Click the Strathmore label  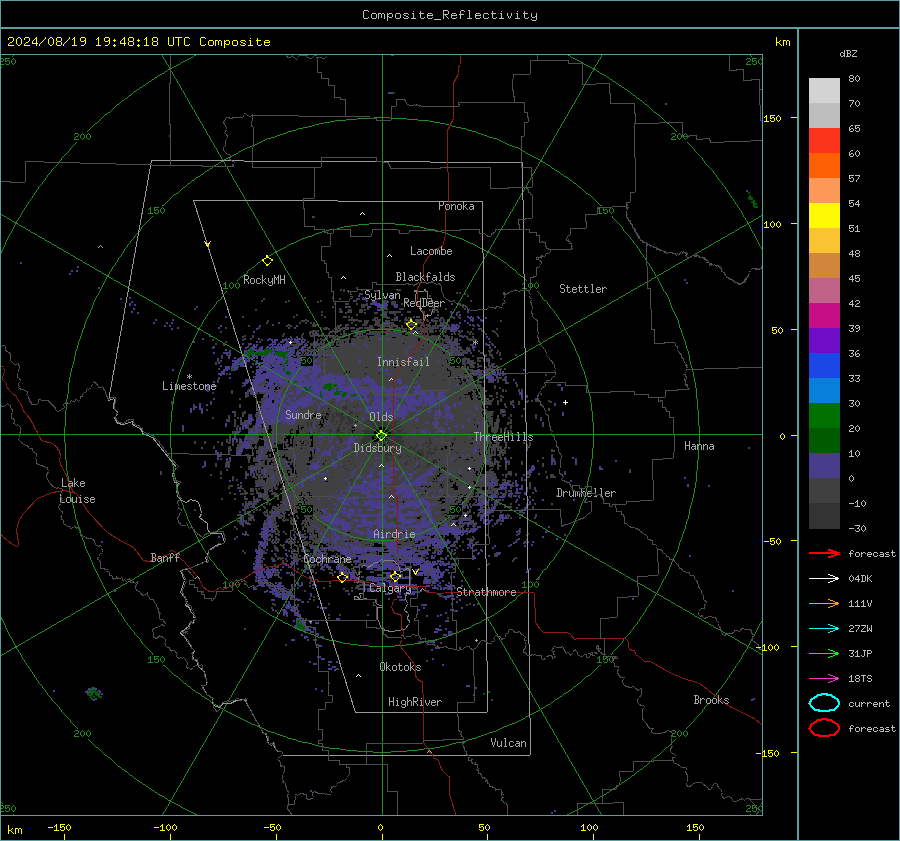click(x=486, y=592)
